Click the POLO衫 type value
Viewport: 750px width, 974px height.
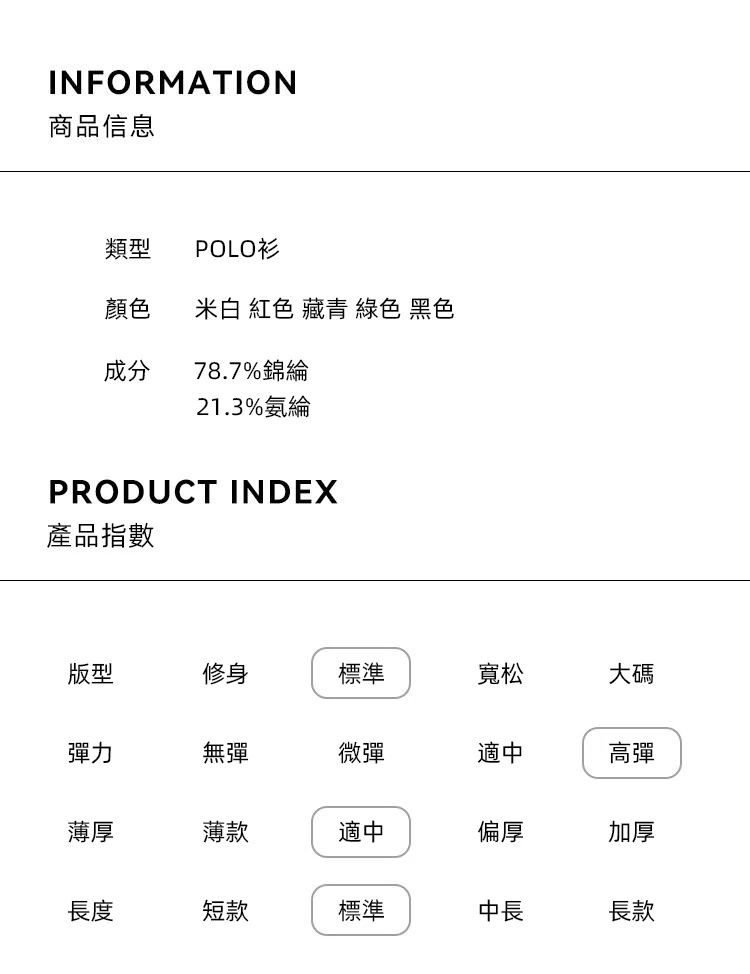[x=237, y=249]
